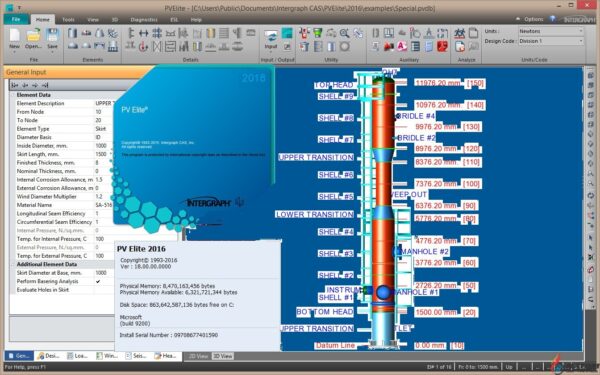This screenshot has width=600, height=375.
Task: Click the ring-shaped icon in Utility group
Action: click(344, 47)
